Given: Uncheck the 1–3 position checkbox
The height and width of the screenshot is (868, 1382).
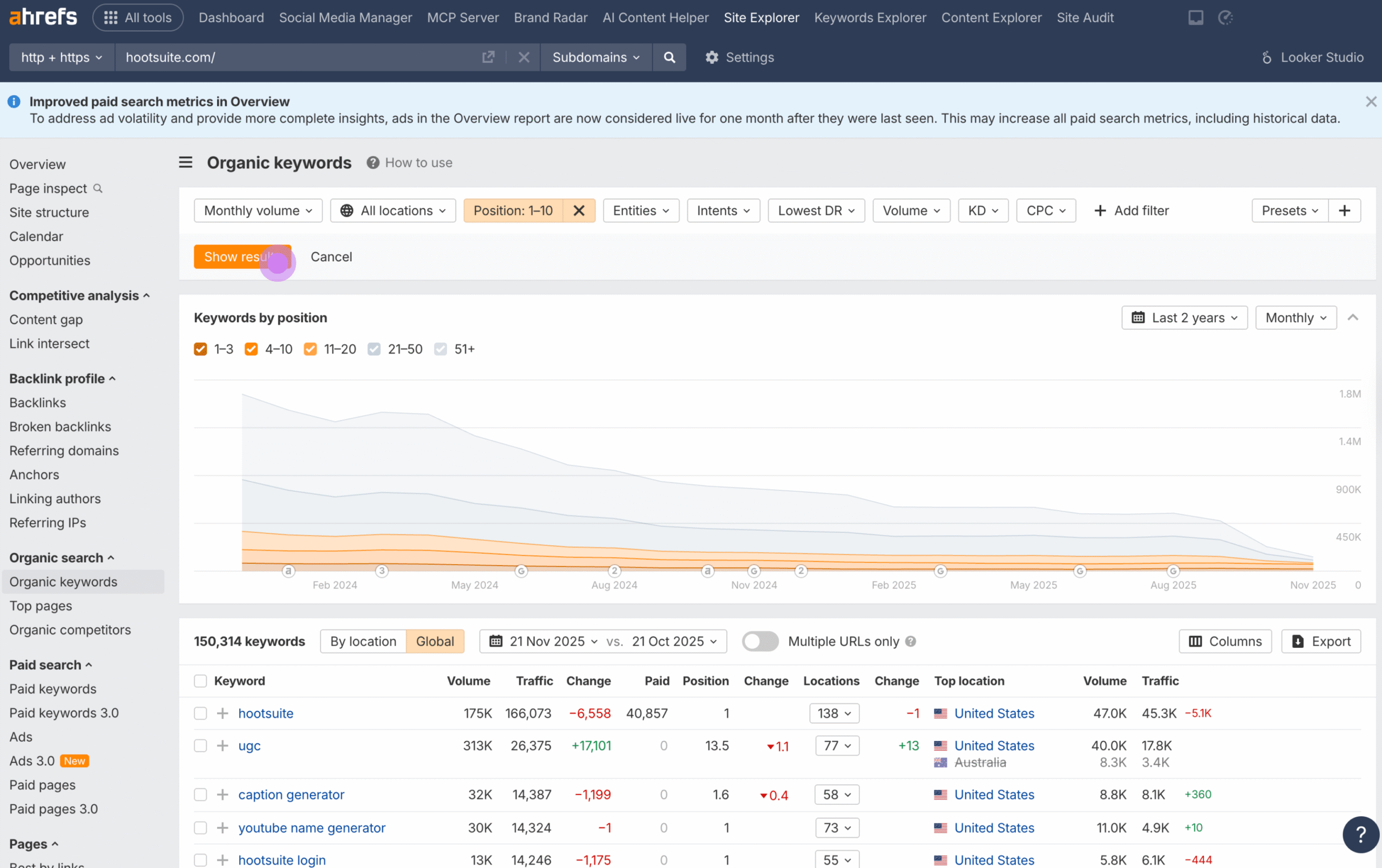Looking at the screenshot, I should (200, 349).
